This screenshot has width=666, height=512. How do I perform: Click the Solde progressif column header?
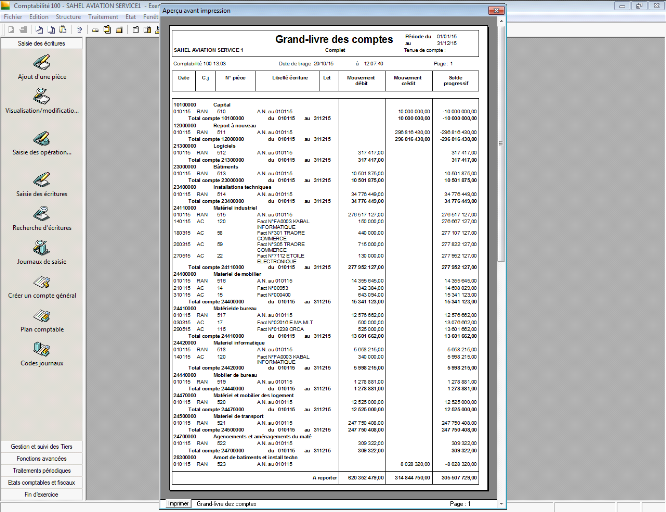(455, 80)
